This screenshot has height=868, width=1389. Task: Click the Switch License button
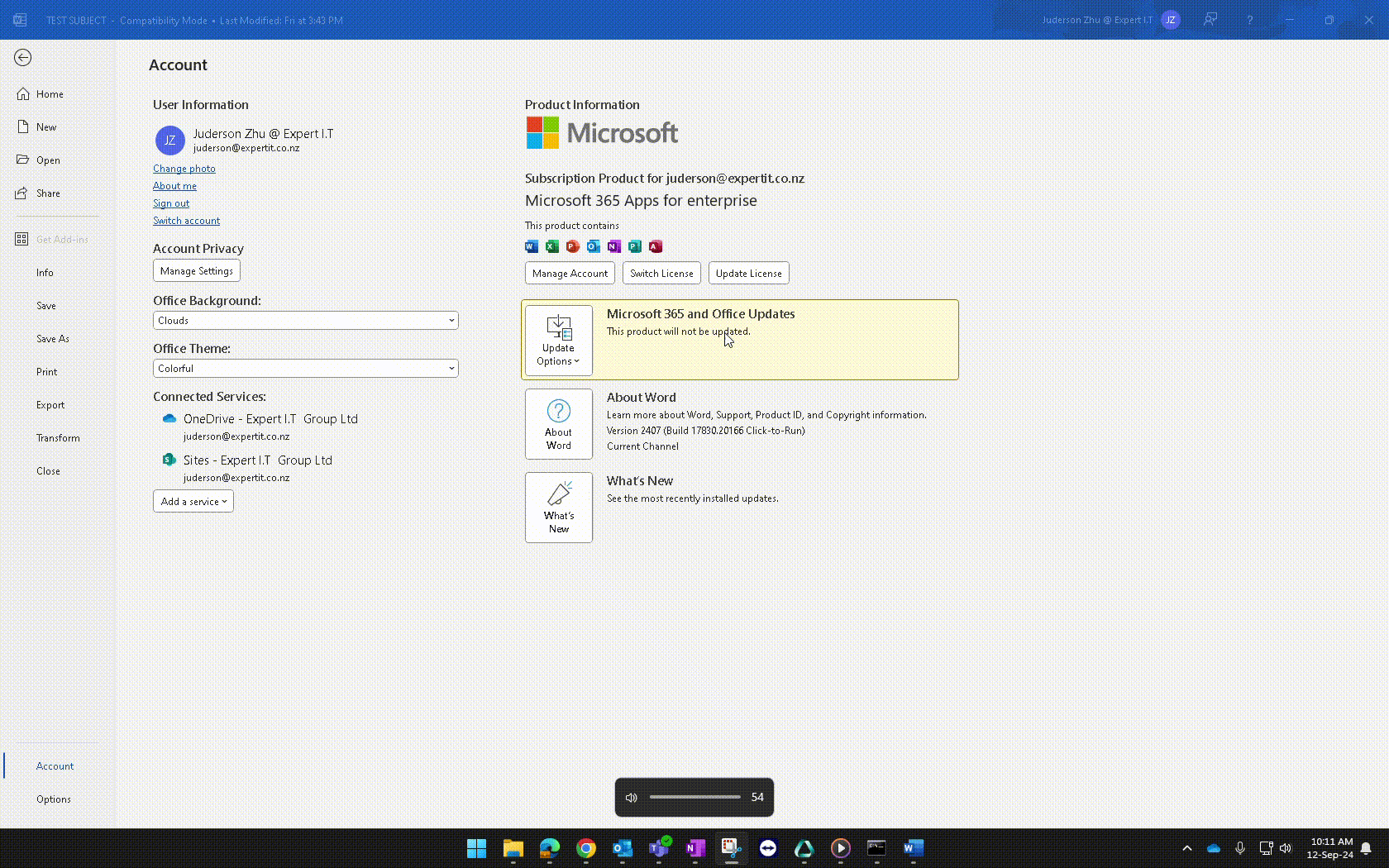pyautogui.click(x=662, y=274)
